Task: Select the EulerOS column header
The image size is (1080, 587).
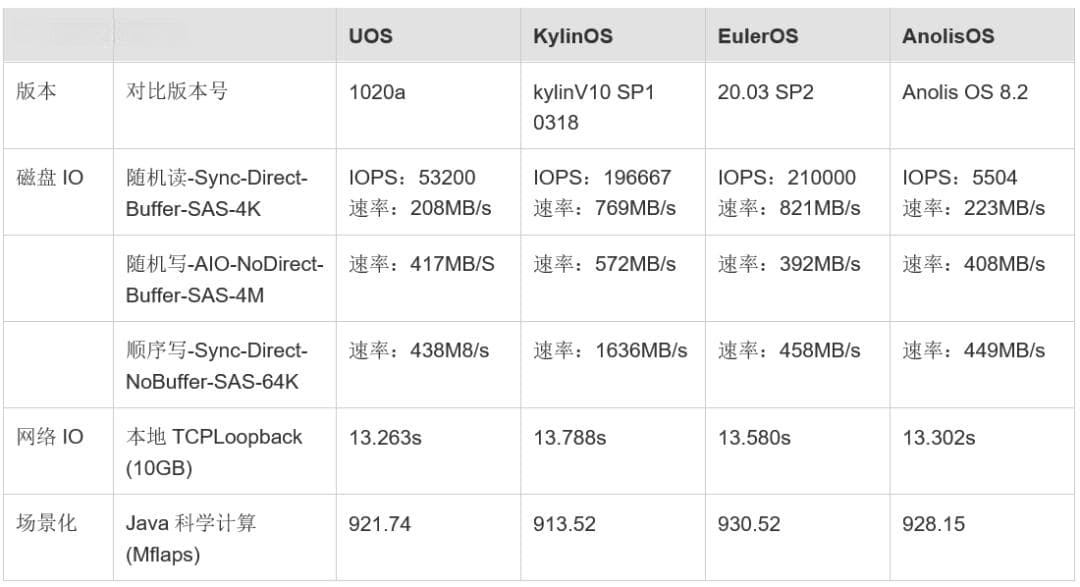Action: tap(797, 36)
